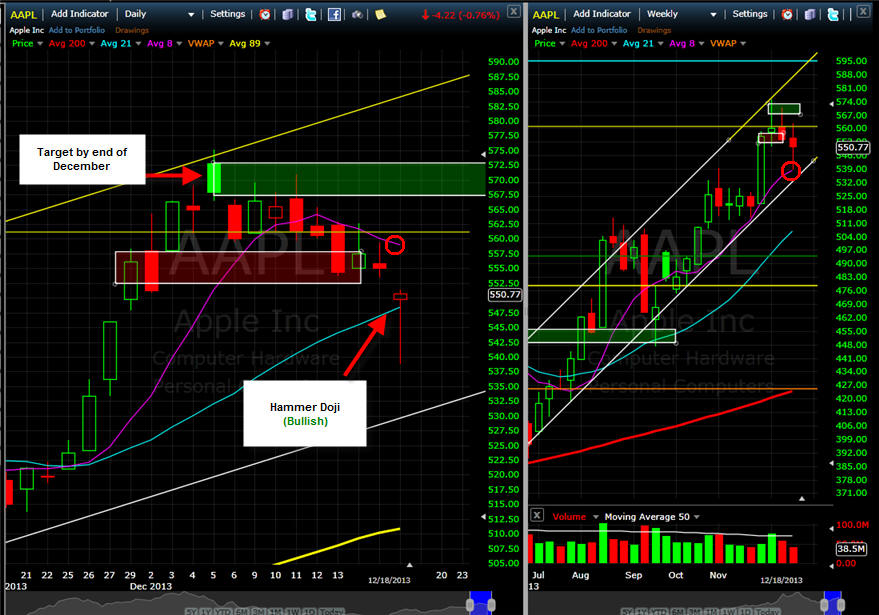
Task: Grab left range handle under Weekly chart
Action: pyautogui.click(x=824, y=605)
